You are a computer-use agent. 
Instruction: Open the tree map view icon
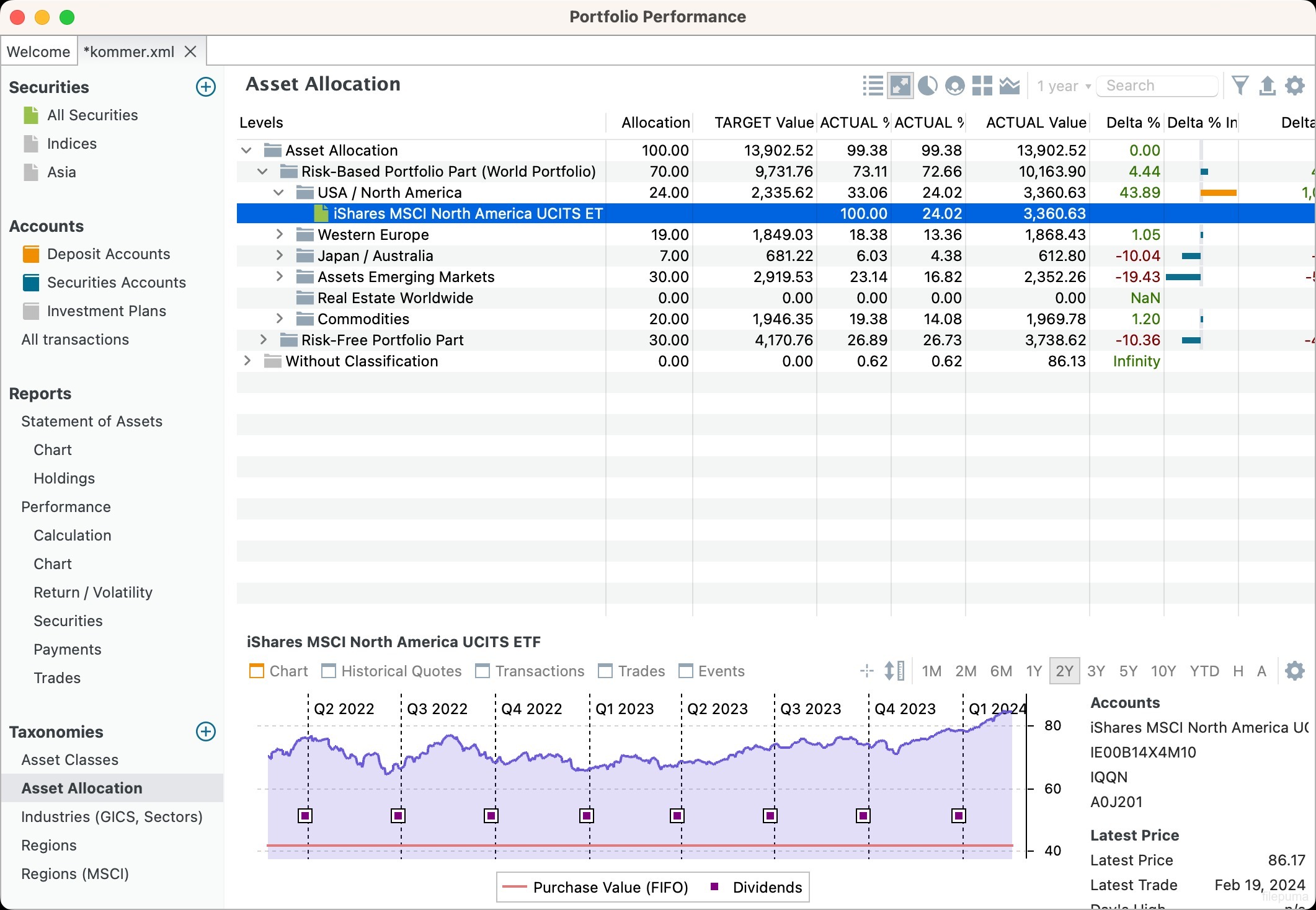pos(982,86)
